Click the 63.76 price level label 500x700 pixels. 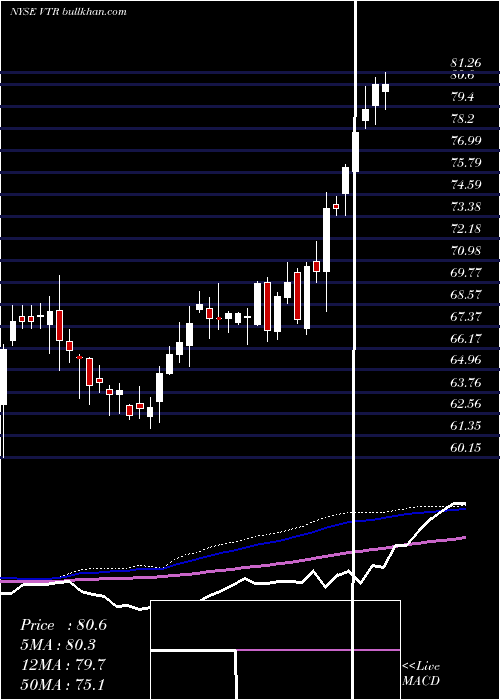[x=466, y=382]
